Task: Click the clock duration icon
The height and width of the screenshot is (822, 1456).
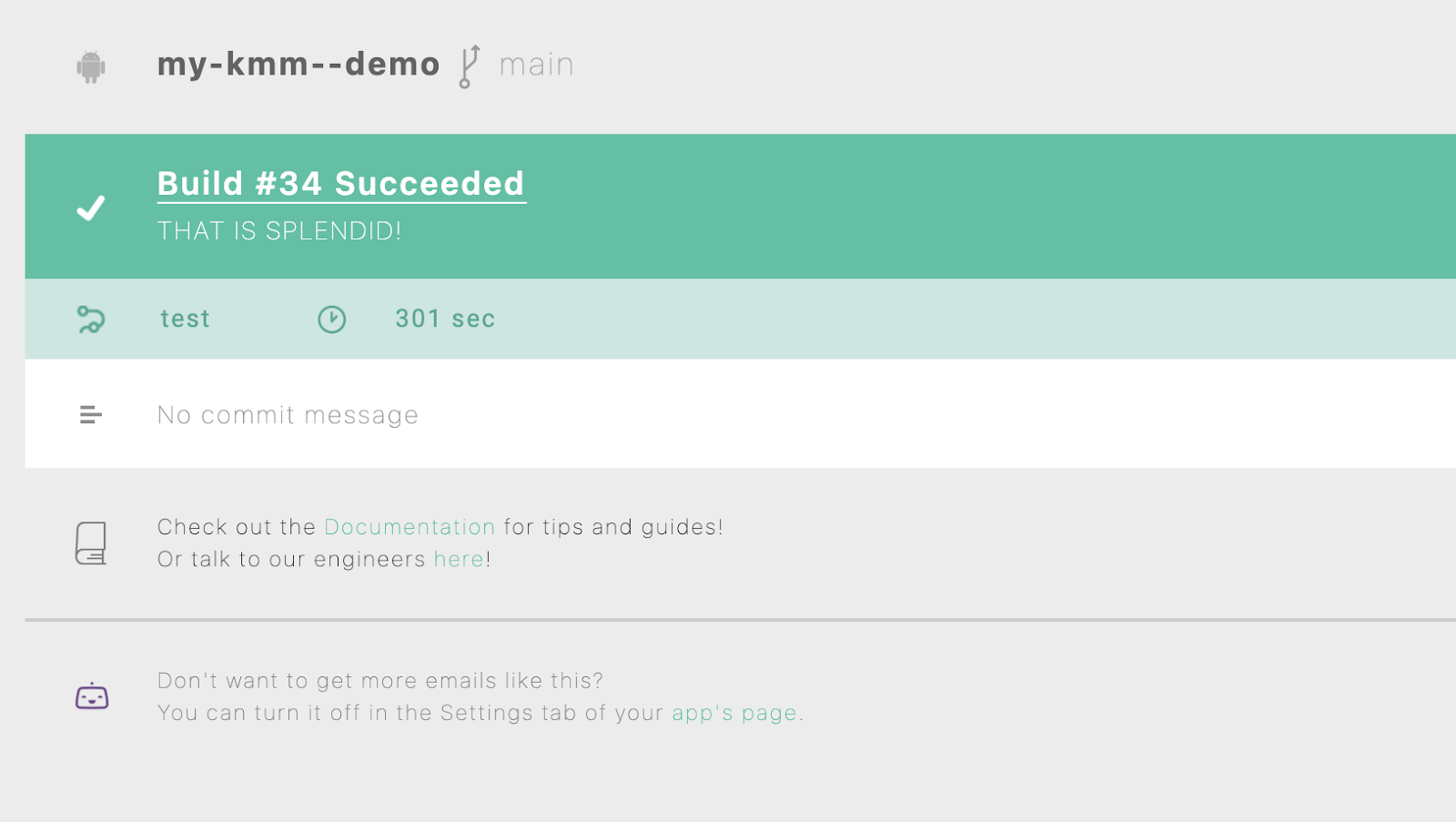Action: pyautogui.click(x=331, y=320)
